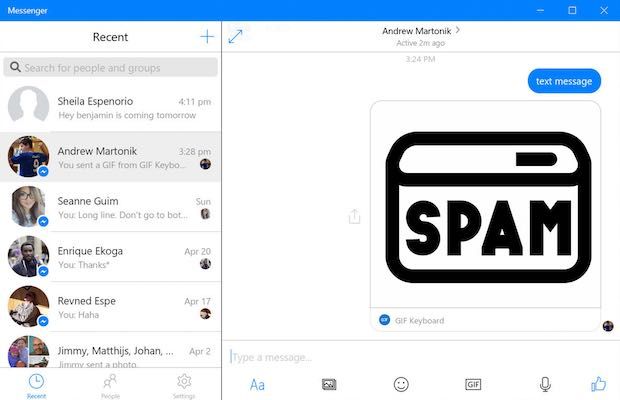The height and width of the screenshot is (400, 620).
Task: Click seen avatar on Andrew Martonik's row
Action: pyautogui.click(x=205, y=164)
